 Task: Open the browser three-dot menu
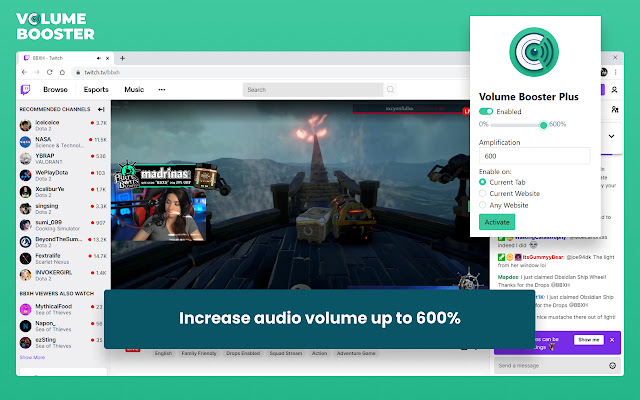click(x=616, y=72)
